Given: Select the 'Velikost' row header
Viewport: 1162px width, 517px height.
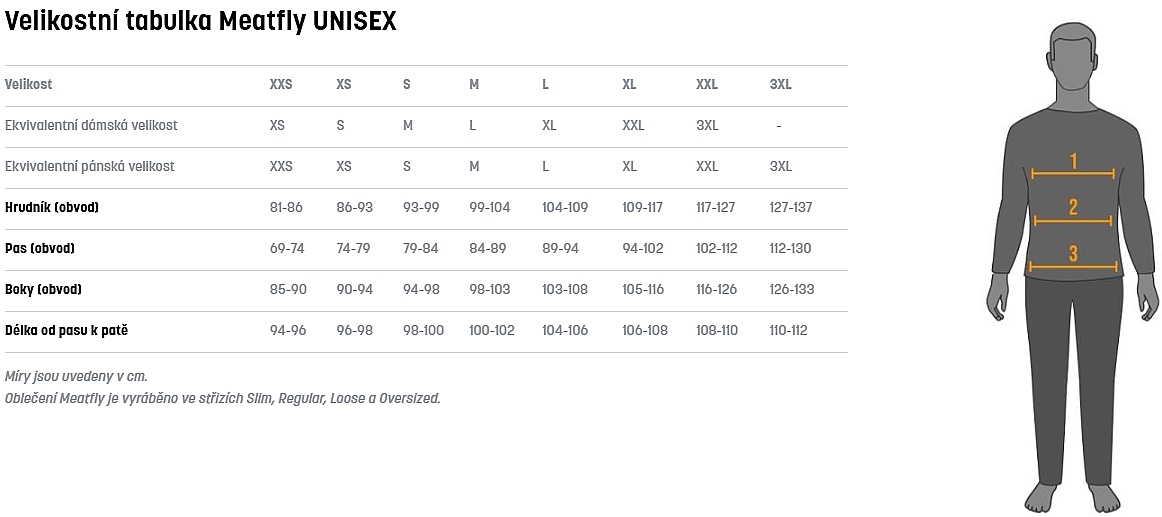Looking at the screenshot, I should click(29, 85).
